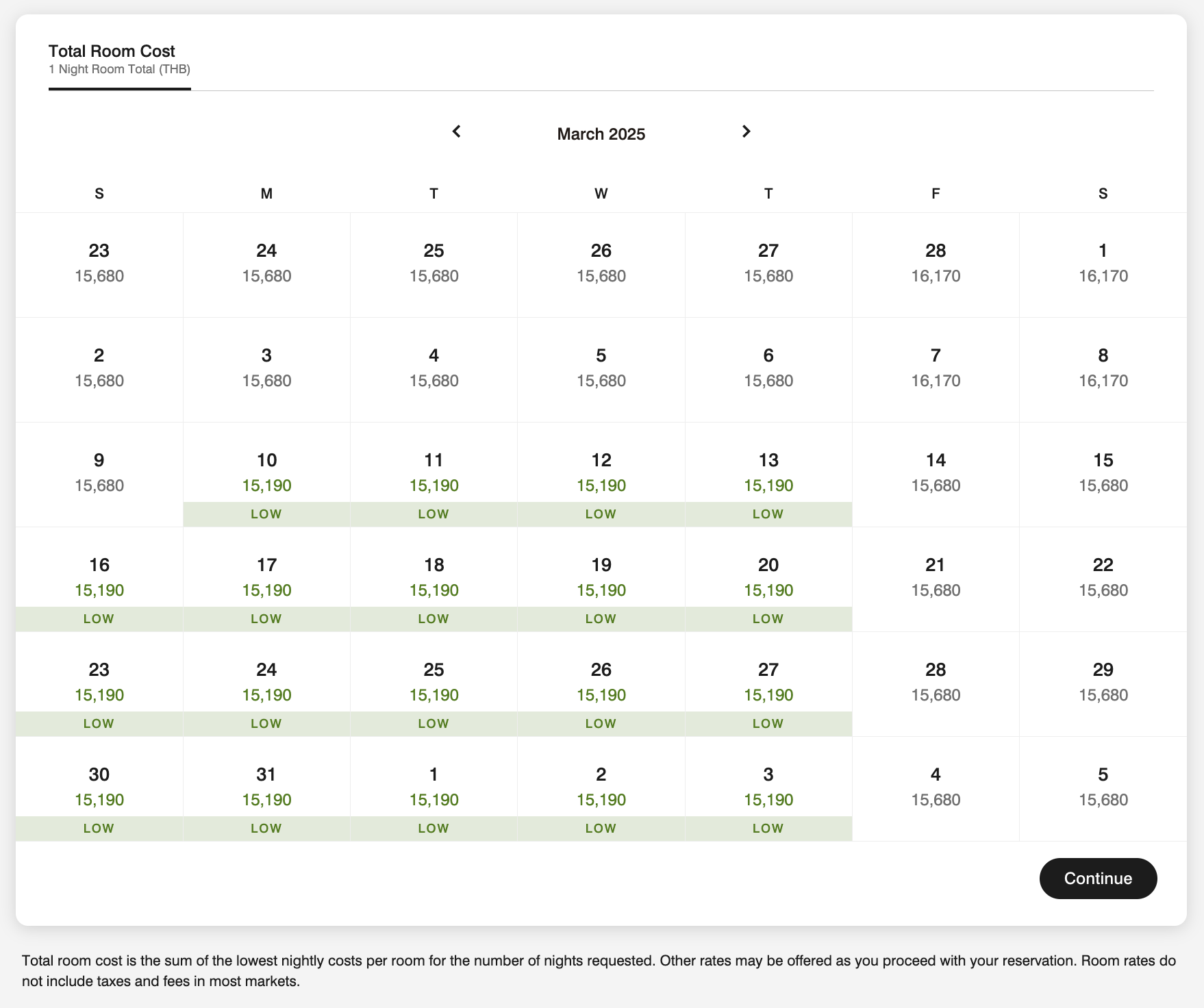Click March 2025 month heading
This screenshot has height=1008, width=1204.
coord(601,134)
